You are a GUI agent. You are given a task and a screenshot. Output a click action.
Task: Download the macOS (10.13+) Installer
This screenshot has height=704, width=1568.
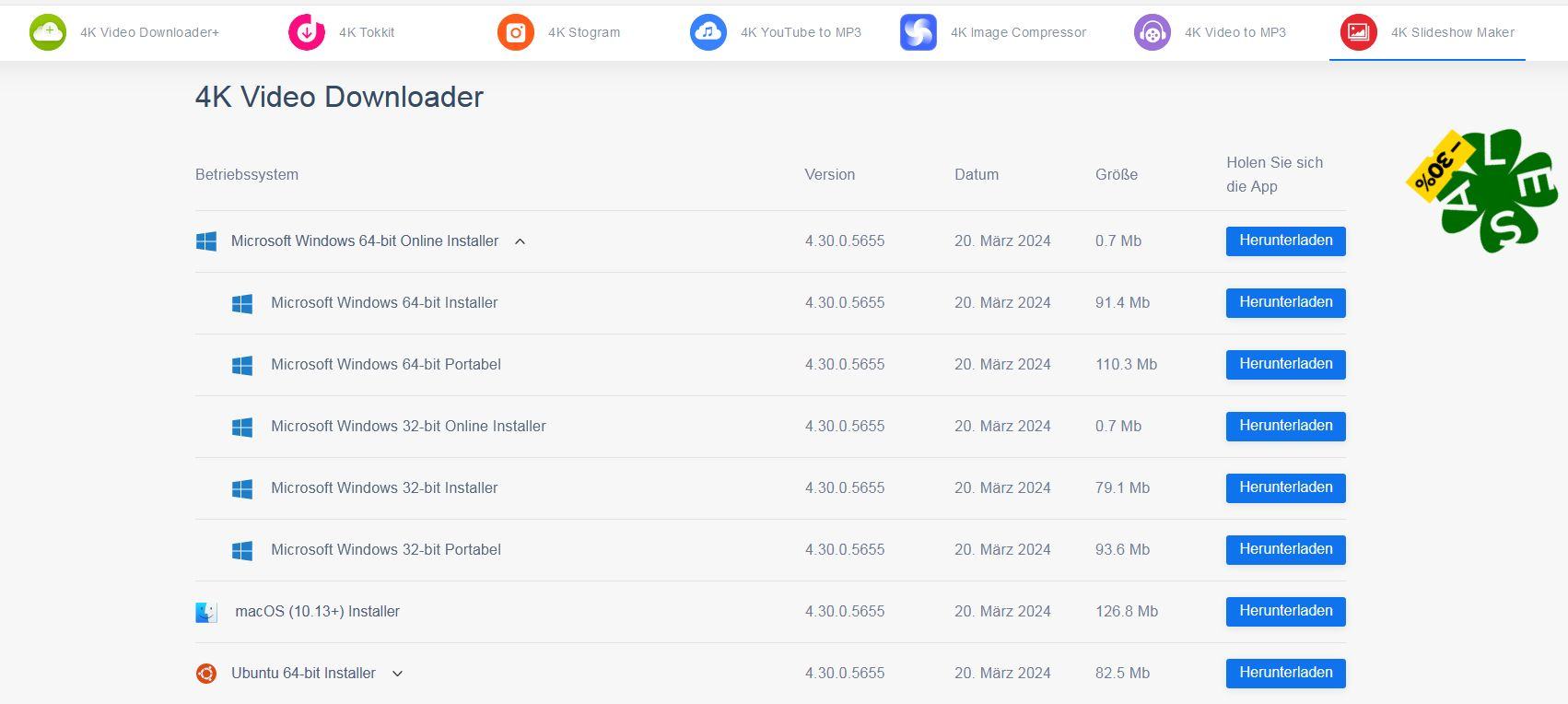pos(1285,612)
